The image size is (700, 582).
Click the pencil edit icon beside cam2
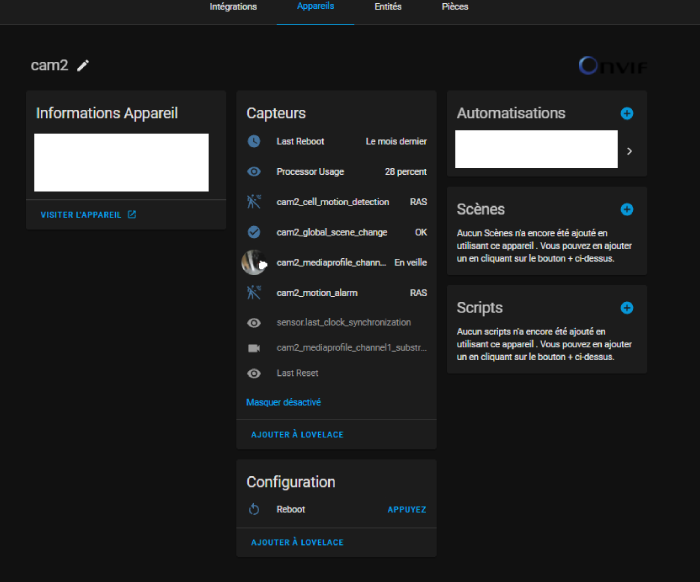(83, 65)
